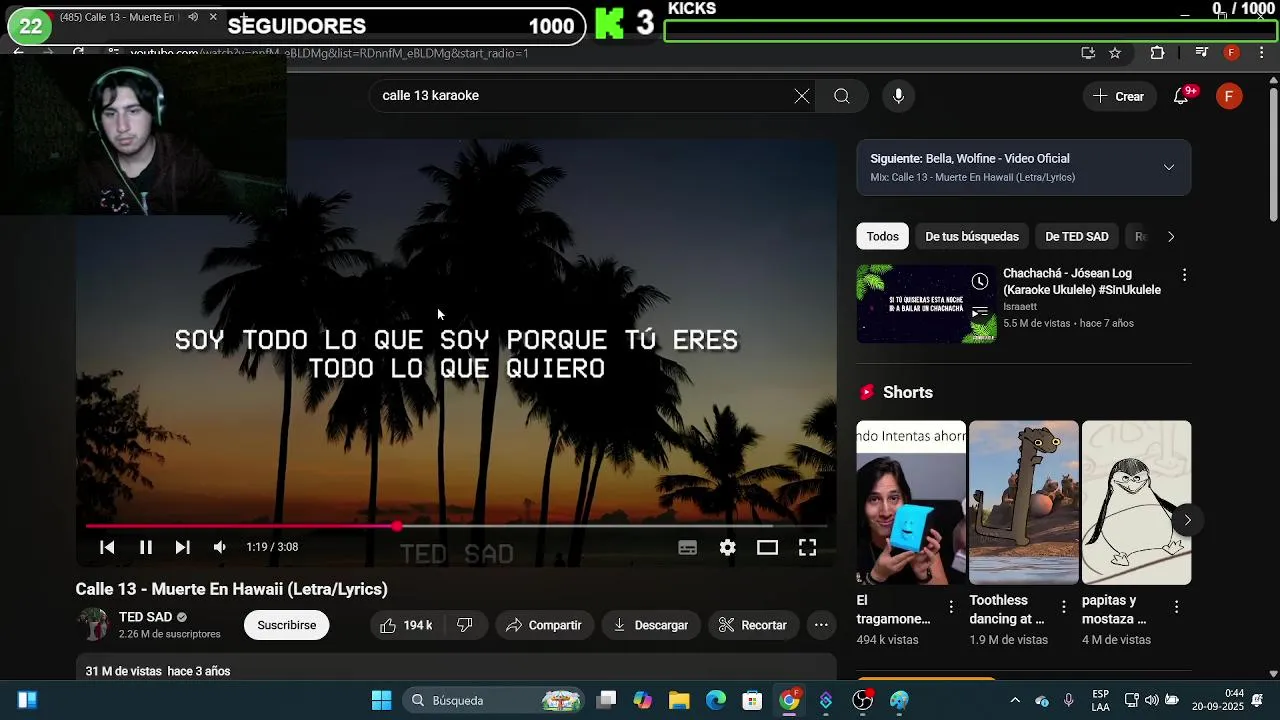
Task: Show hidden system tray icons
Action: [x=1015, y=700]
